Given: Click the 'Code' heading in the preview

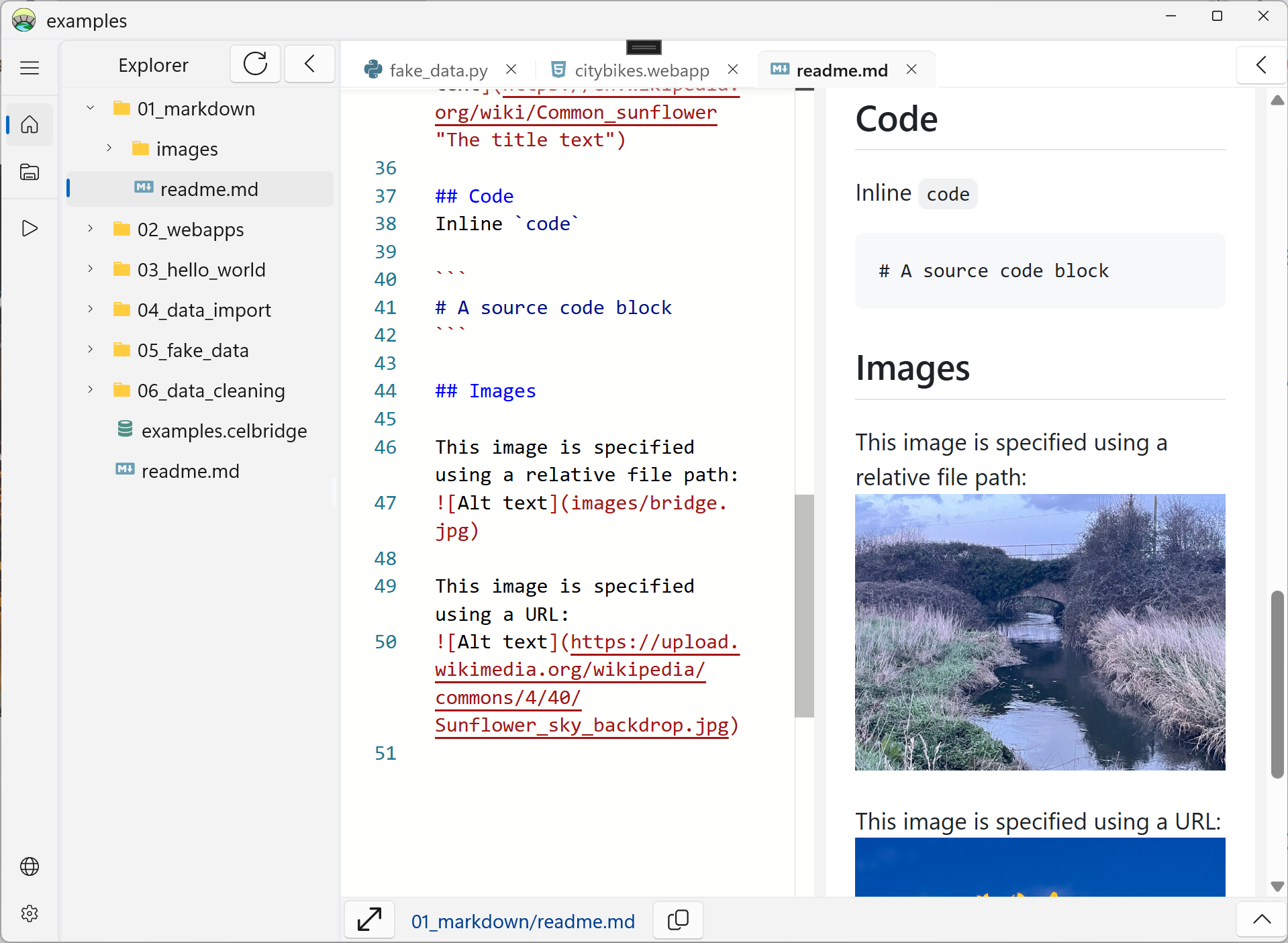Looking at the screenshot, I should [x=897, y=119].
